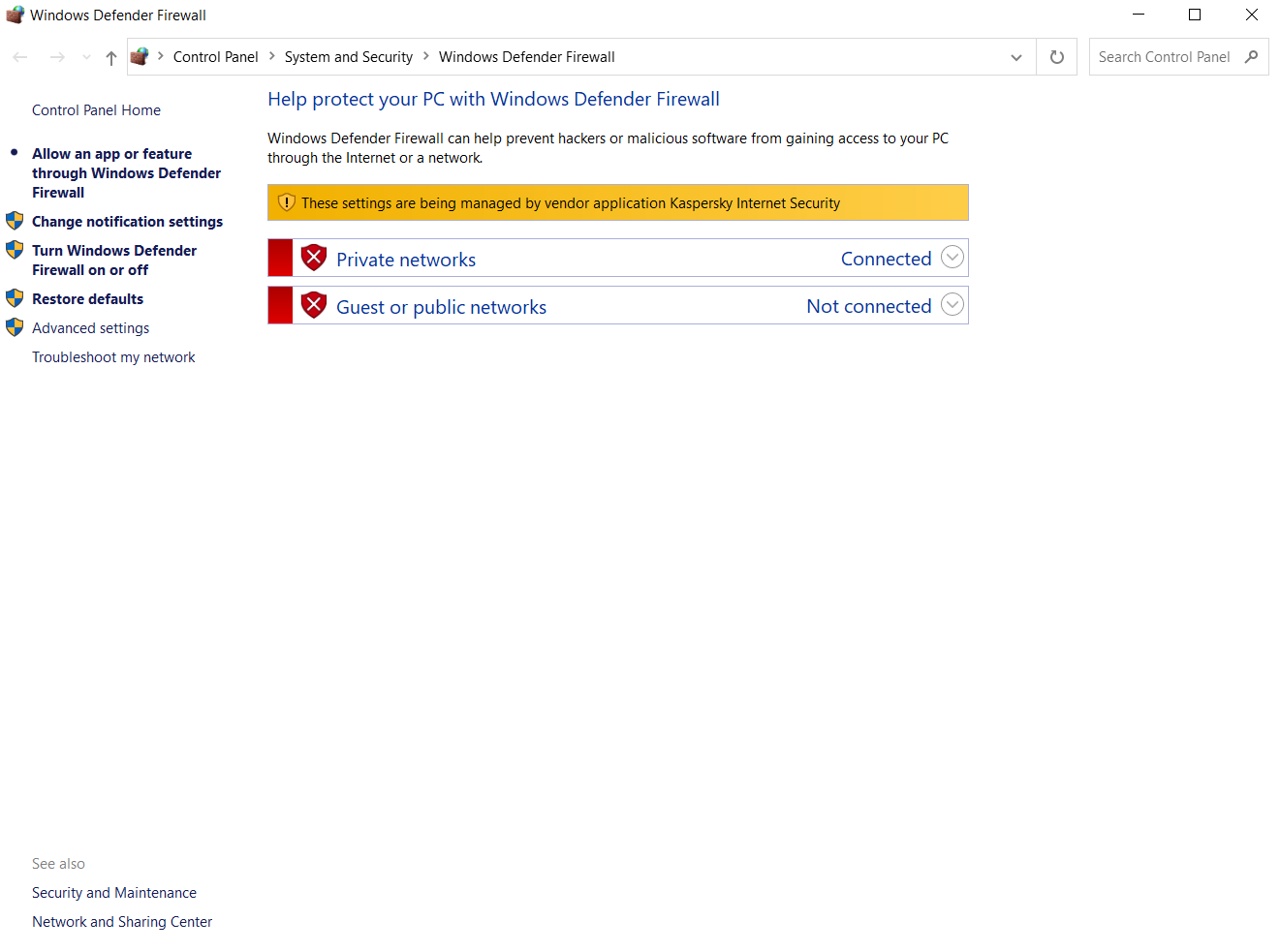Select Control Panel in breadcrumb path
1280x952 pixels.
[x=215, y=57]
